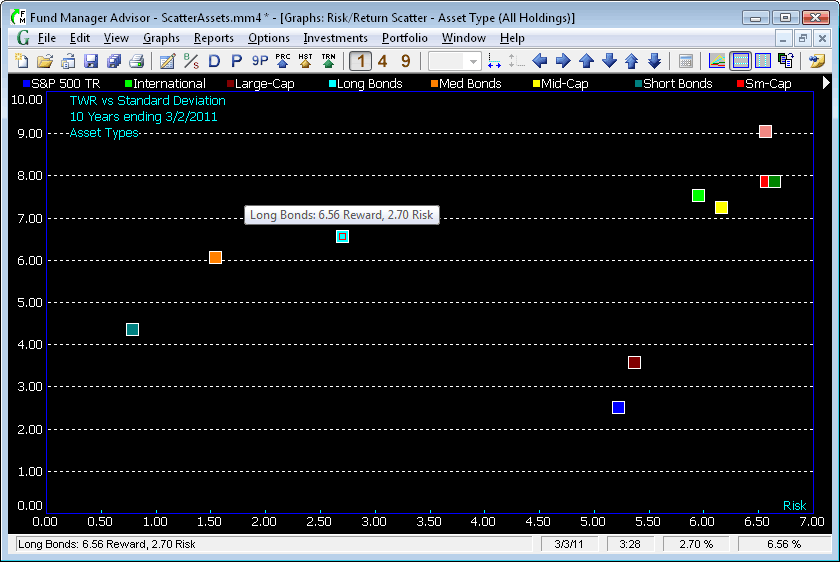Toggle the single graph view button 1
The height and width of the screenshot is (562, 840).
point(361,61)
